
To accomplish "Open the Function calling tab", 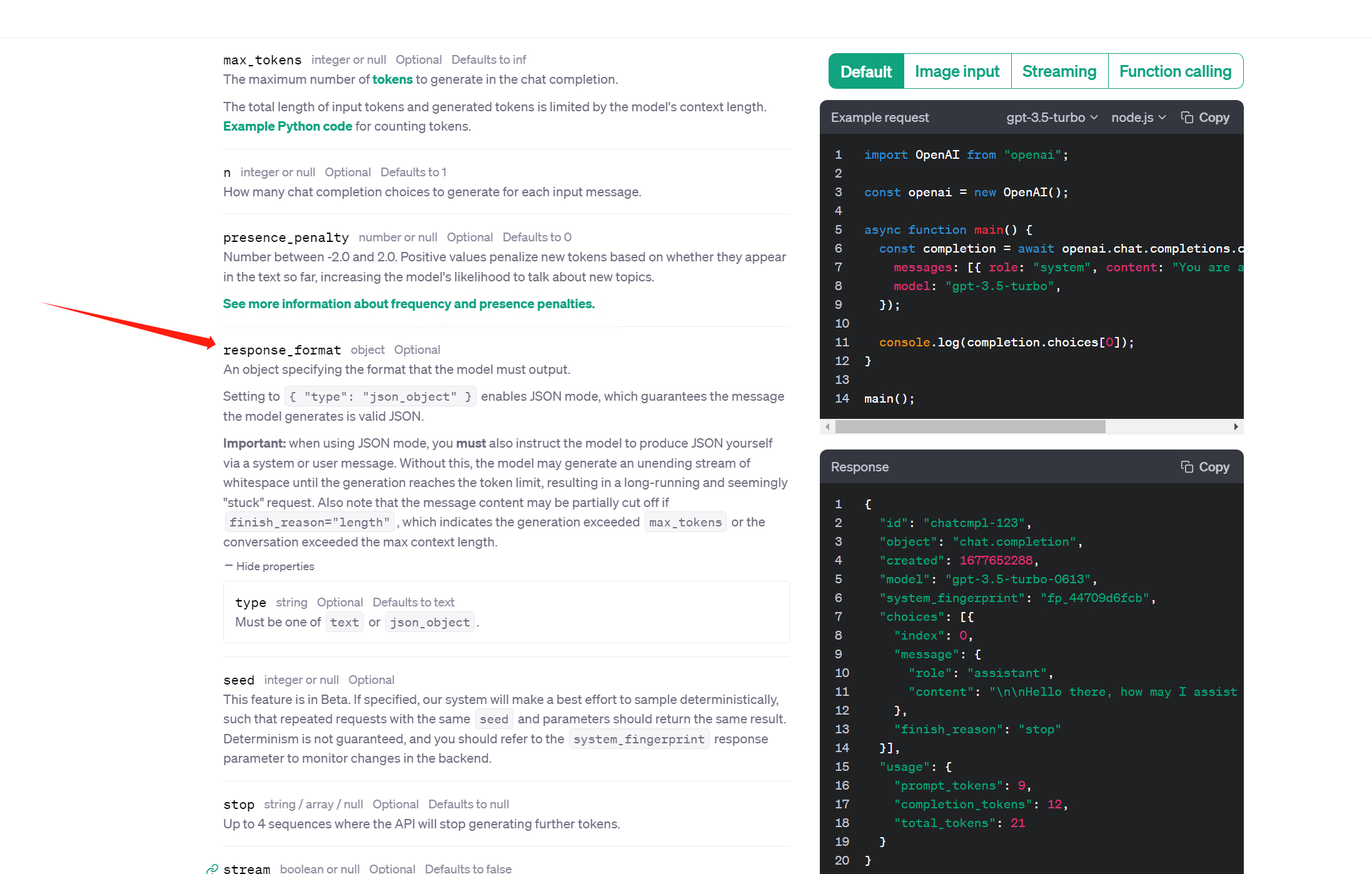I will (x=1175, y=71).
